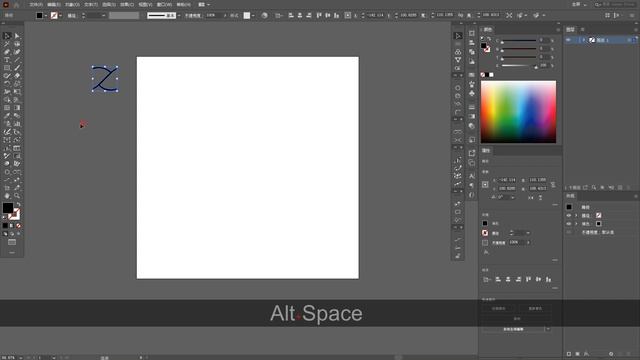Select the Rectangle tool

(7, 68)
